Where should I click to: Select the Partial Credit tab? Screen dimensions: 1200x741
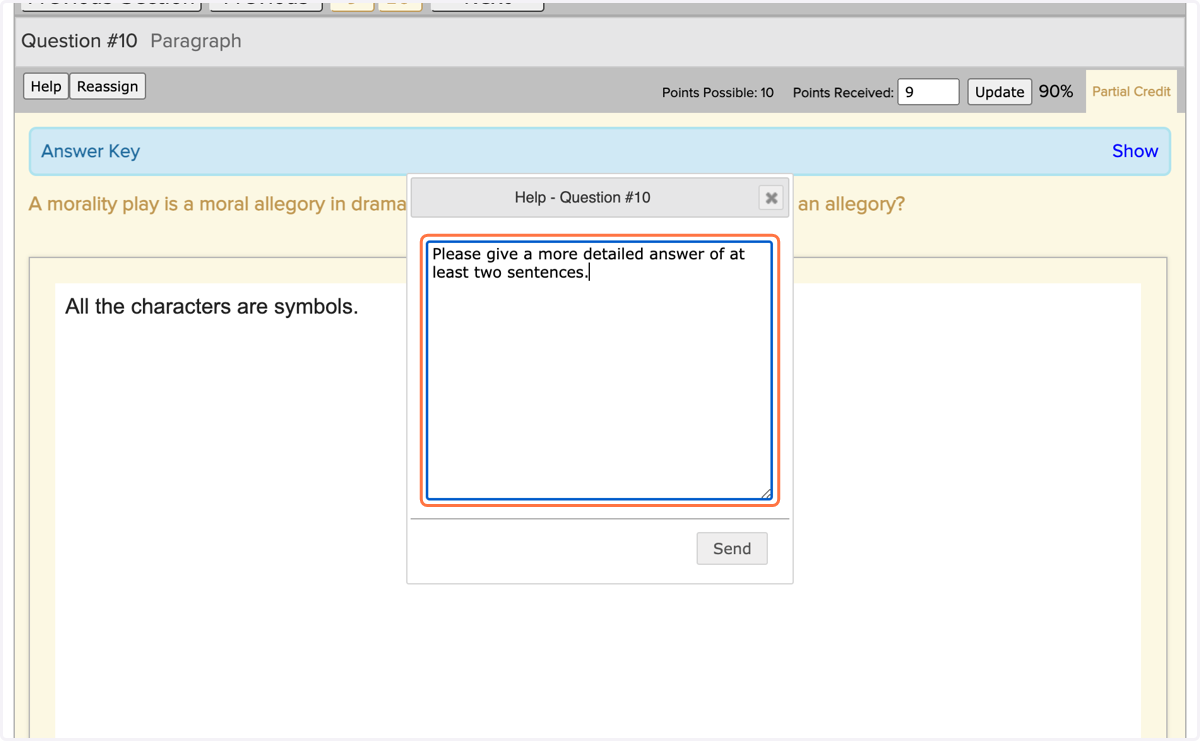1131,91
